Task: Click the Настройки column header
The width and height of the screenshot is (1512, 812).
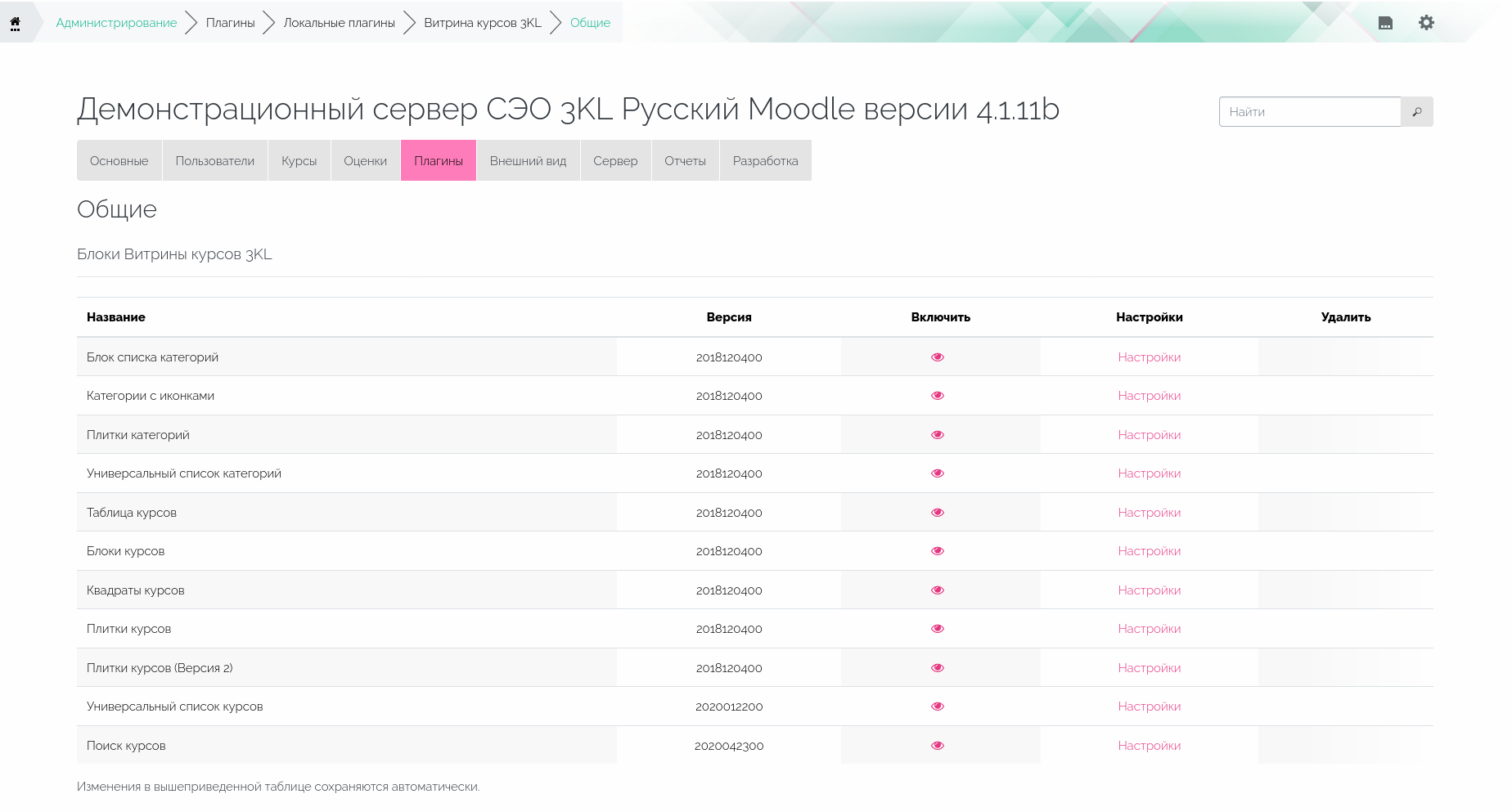Action: click(x=1150, y=317)
